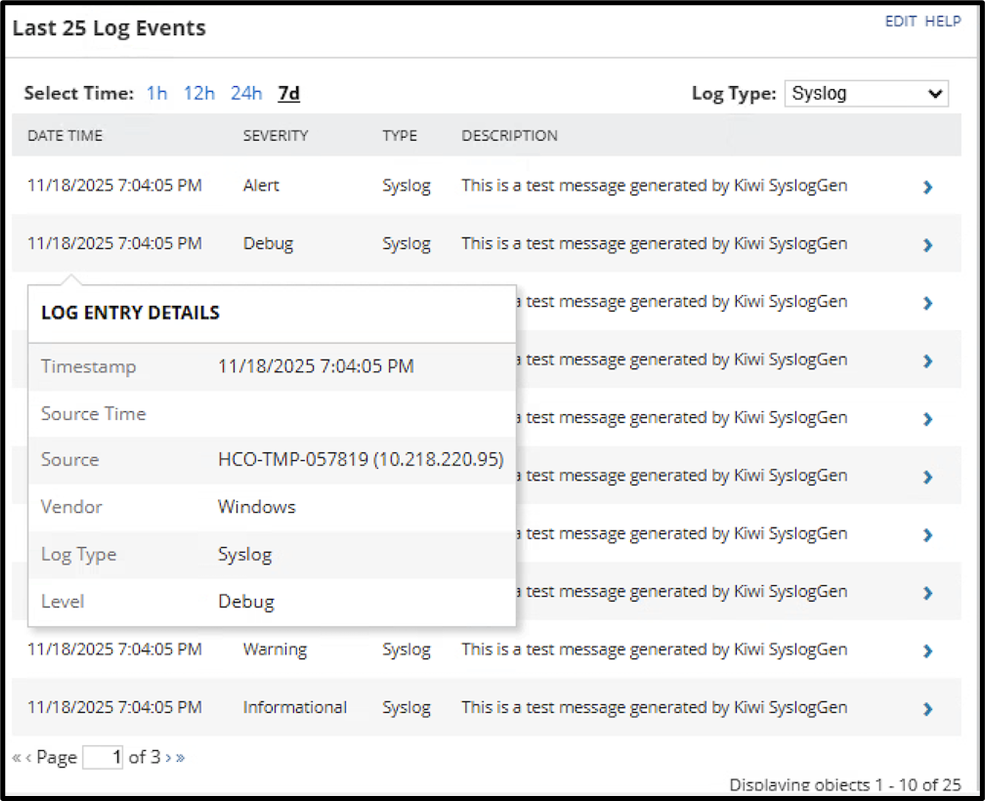Expand details for the Alert severity event
The image size is (985, 801).
927,186
